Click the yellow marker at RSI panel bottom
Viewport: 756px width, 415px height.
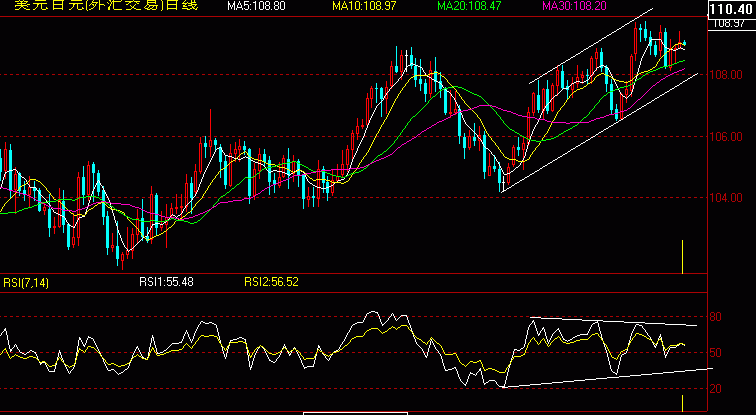(682, 403)
